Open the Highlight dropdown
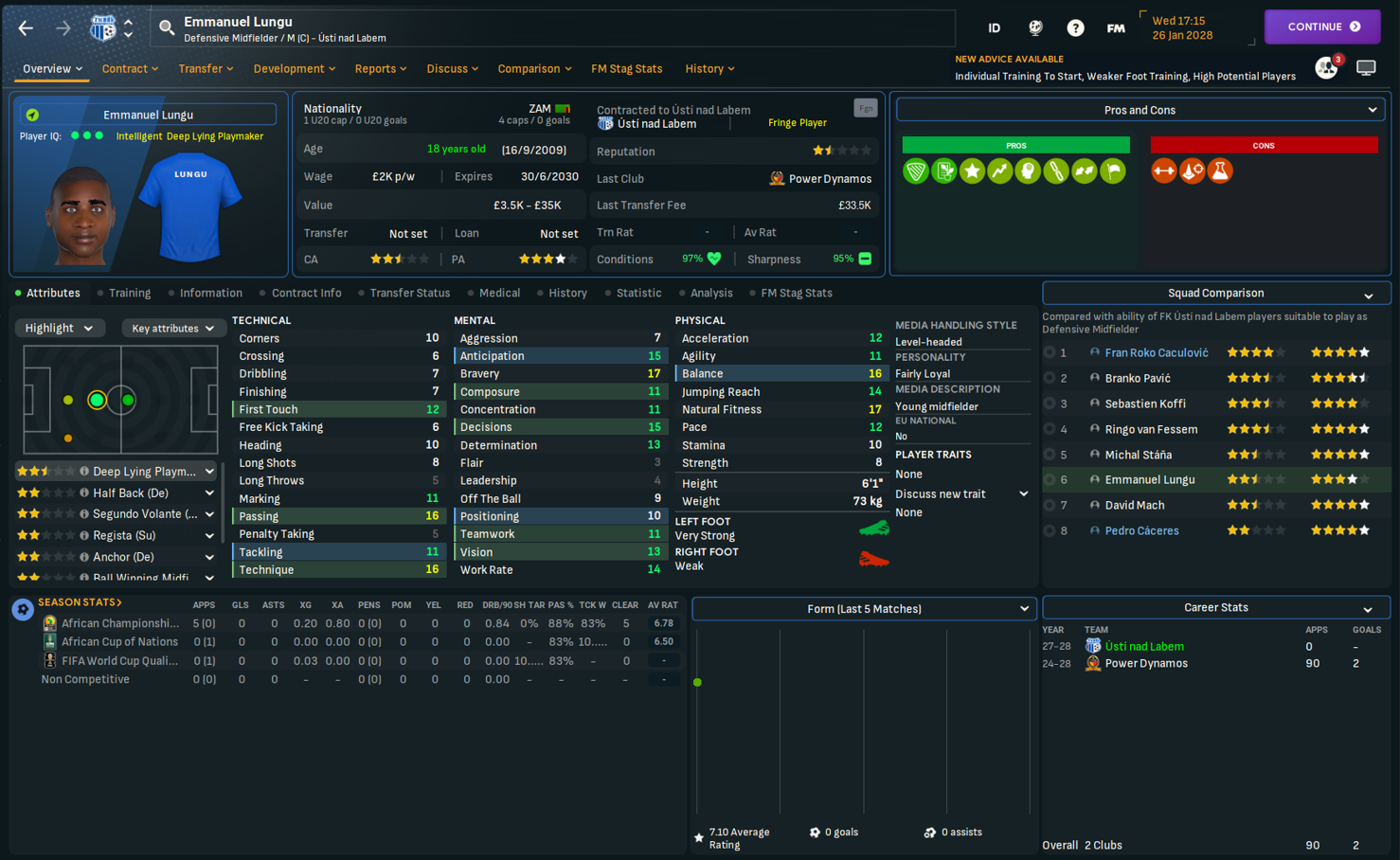 pyautogui.click(x=59, y=329)
